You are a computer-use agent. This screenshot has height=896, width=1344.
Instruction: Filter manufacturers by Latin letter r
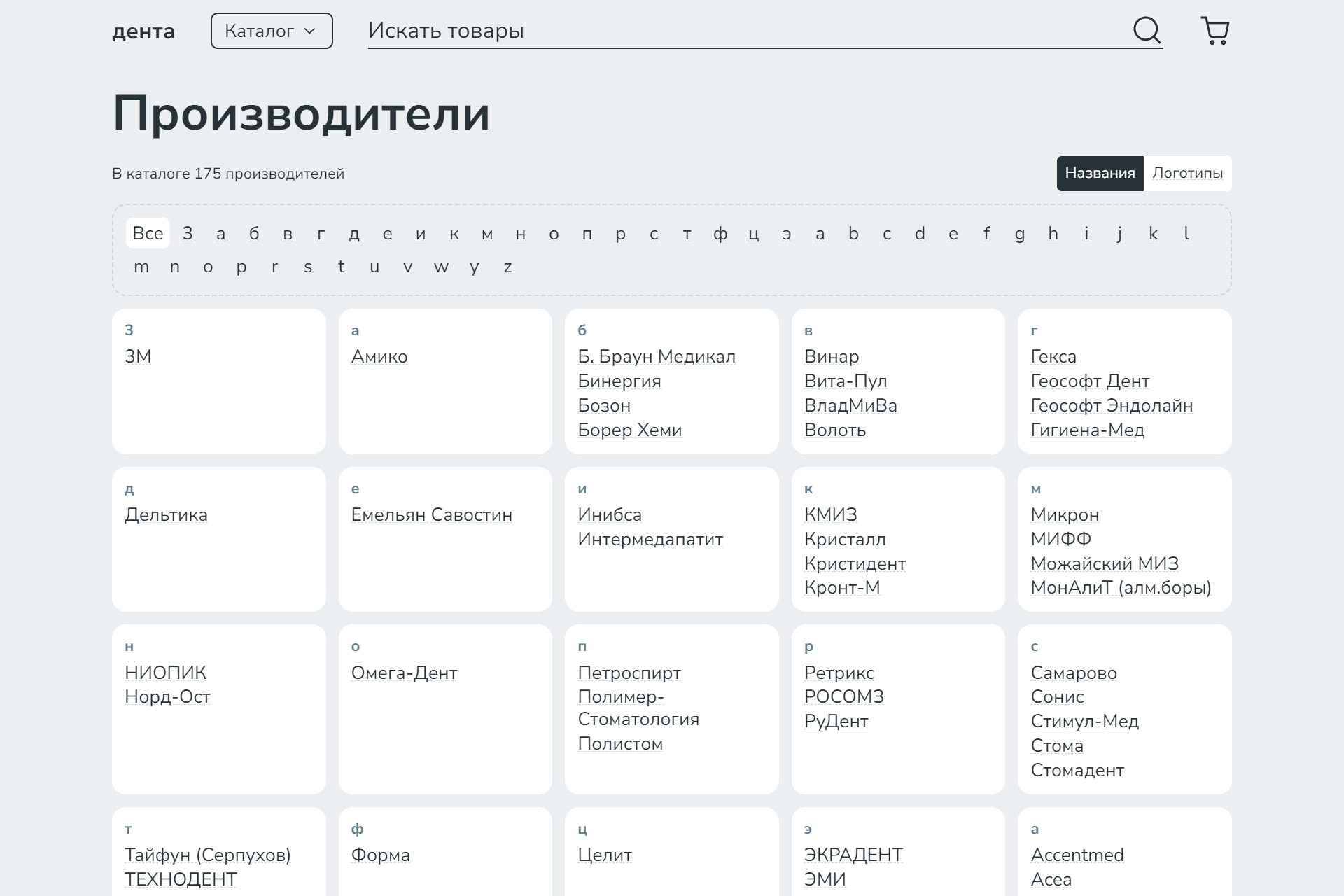coord(274,267)
